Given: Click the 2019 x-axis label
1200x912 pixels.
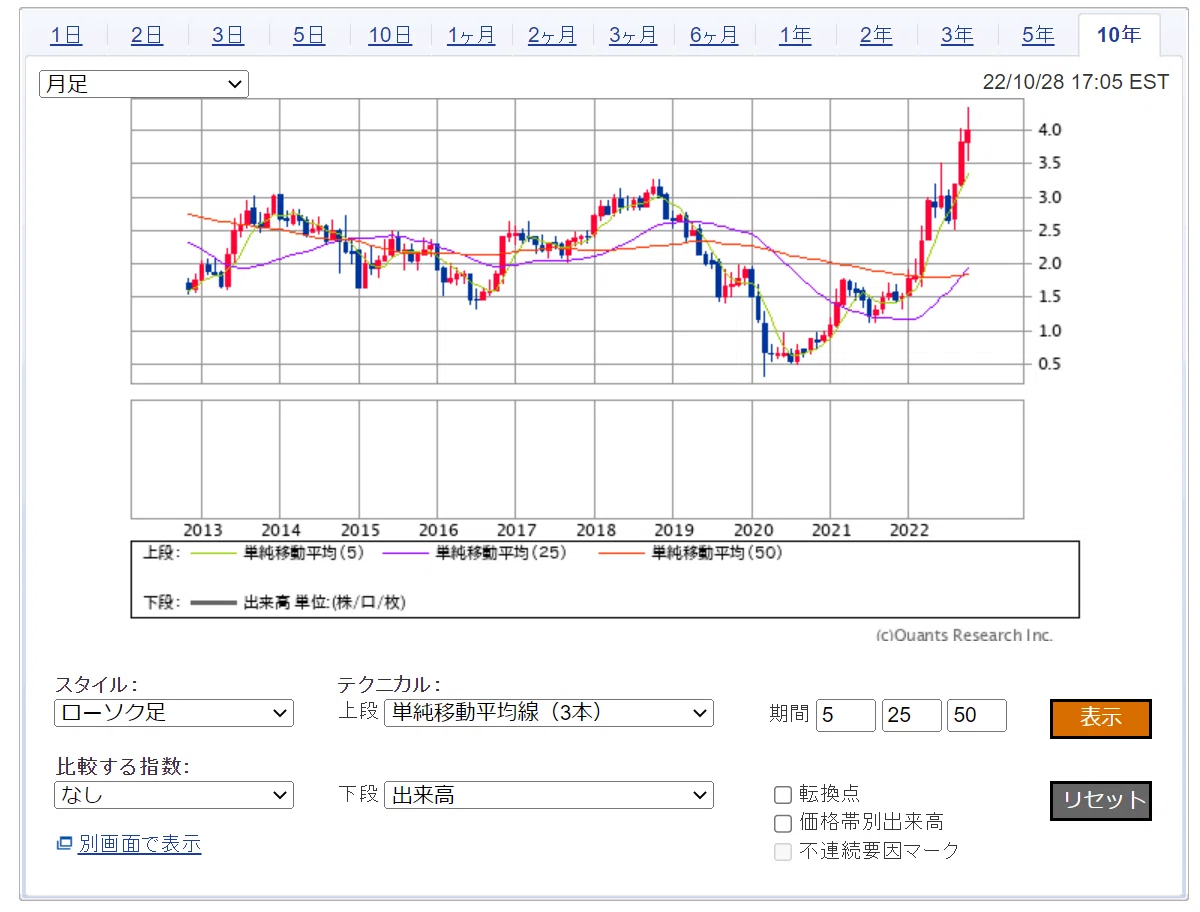Looking at the screenshot, I should (x=674, y=530).
